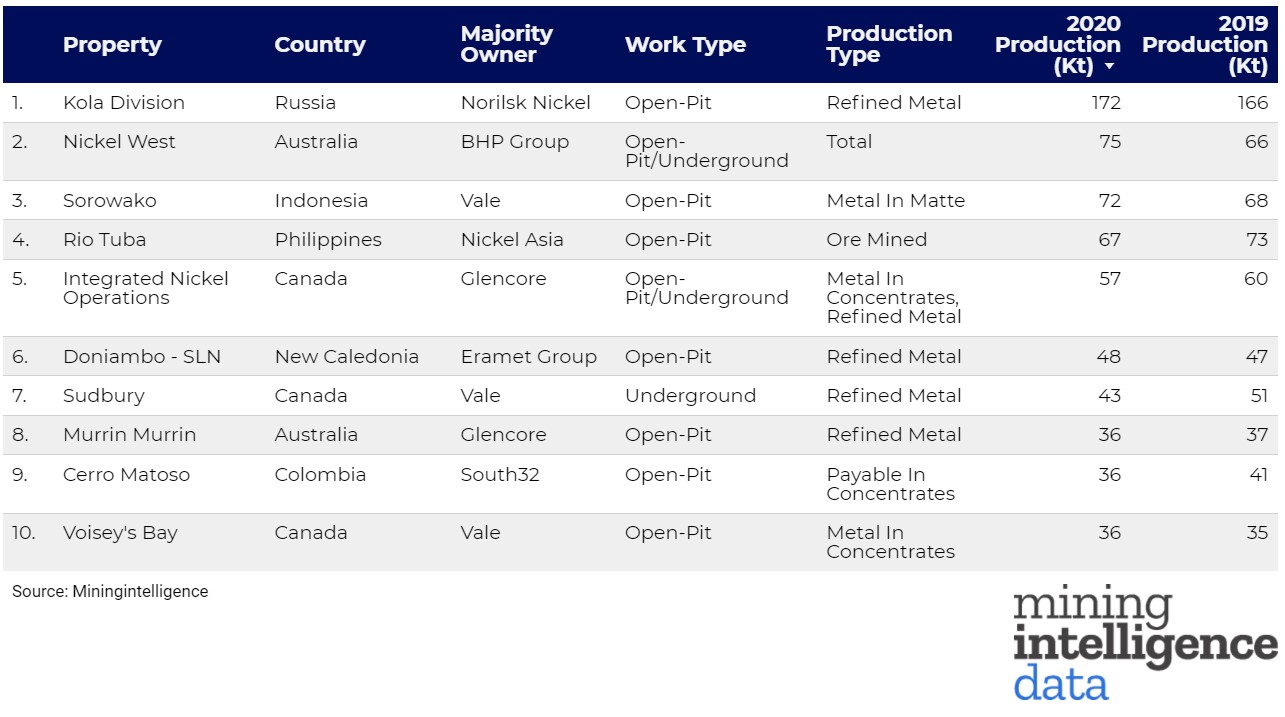Sort by the Country column header

point(320,45)
